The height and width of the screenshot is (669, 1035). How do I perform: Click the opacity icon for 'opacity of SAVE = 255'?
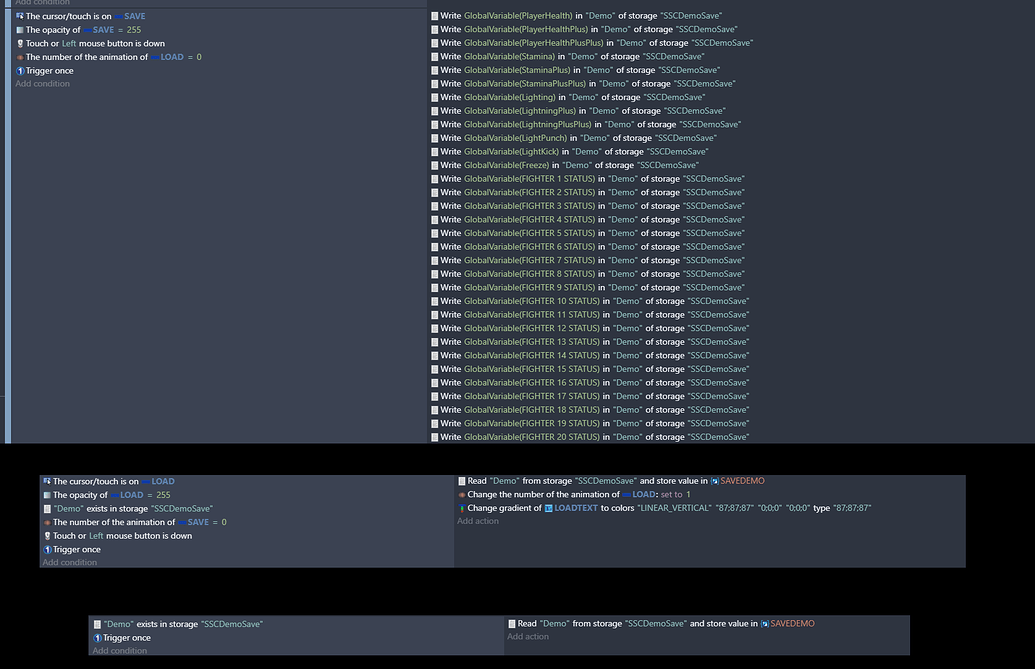coord(20,30)
